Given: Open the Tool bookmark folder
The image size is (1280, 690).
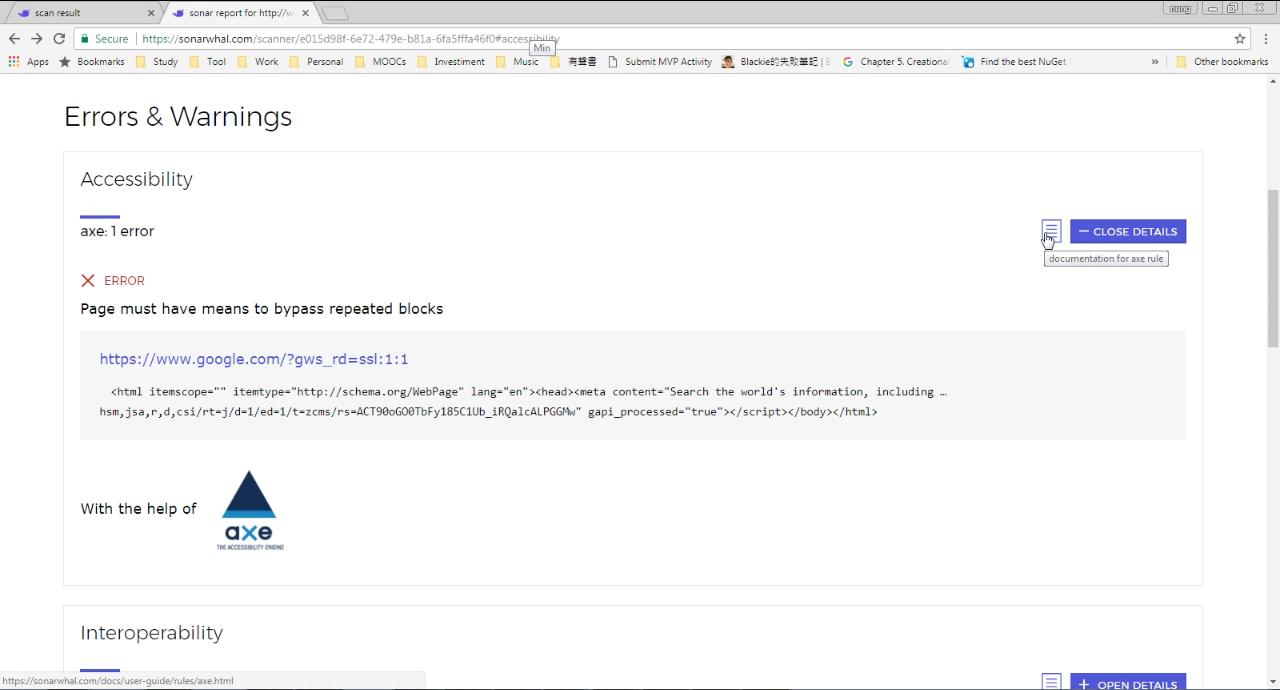Looking at the screenshot, I should pyautogui.click(x=207, y=62).
